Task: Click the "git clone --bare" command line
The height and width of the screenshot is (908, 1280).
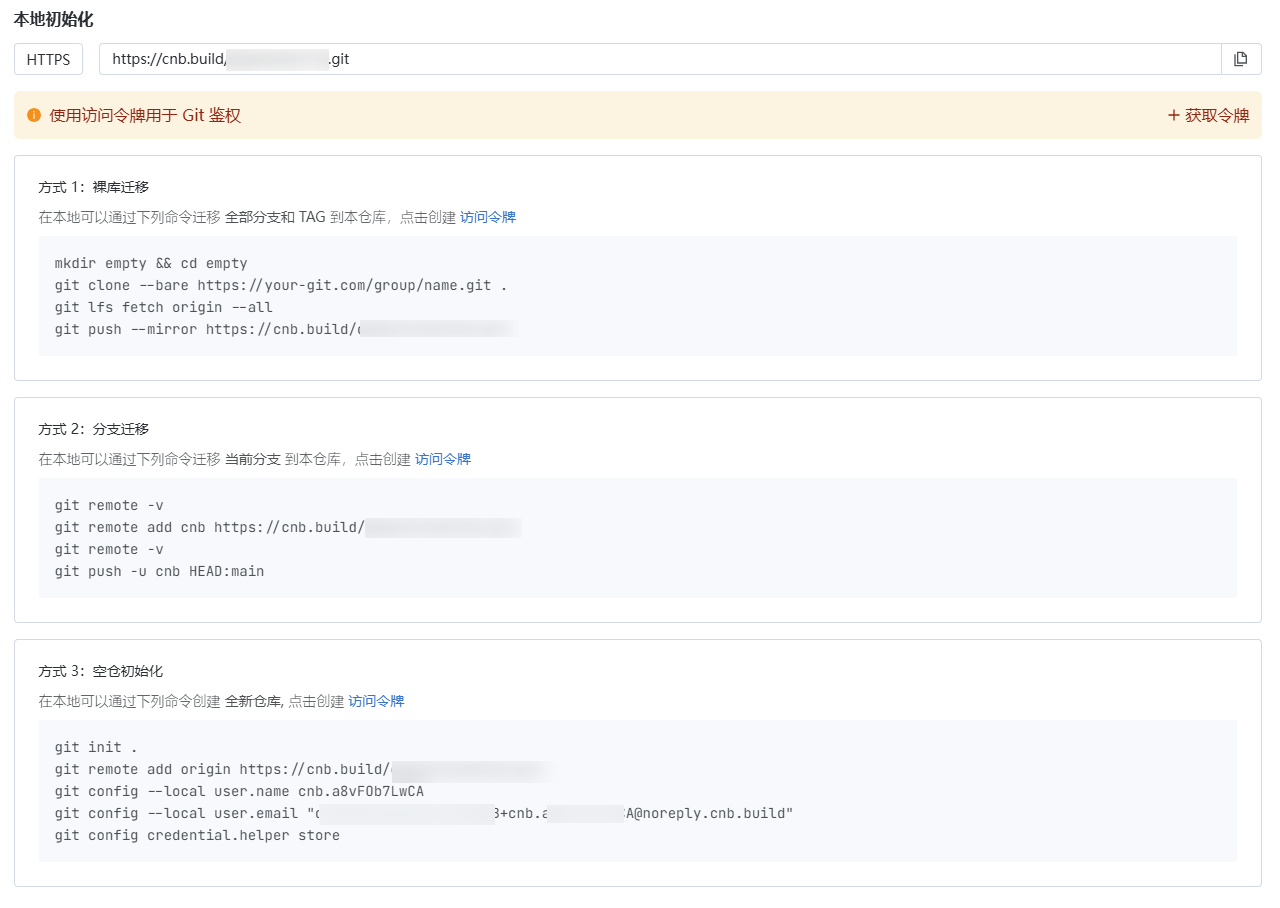Action: click(x=281, y=285)
